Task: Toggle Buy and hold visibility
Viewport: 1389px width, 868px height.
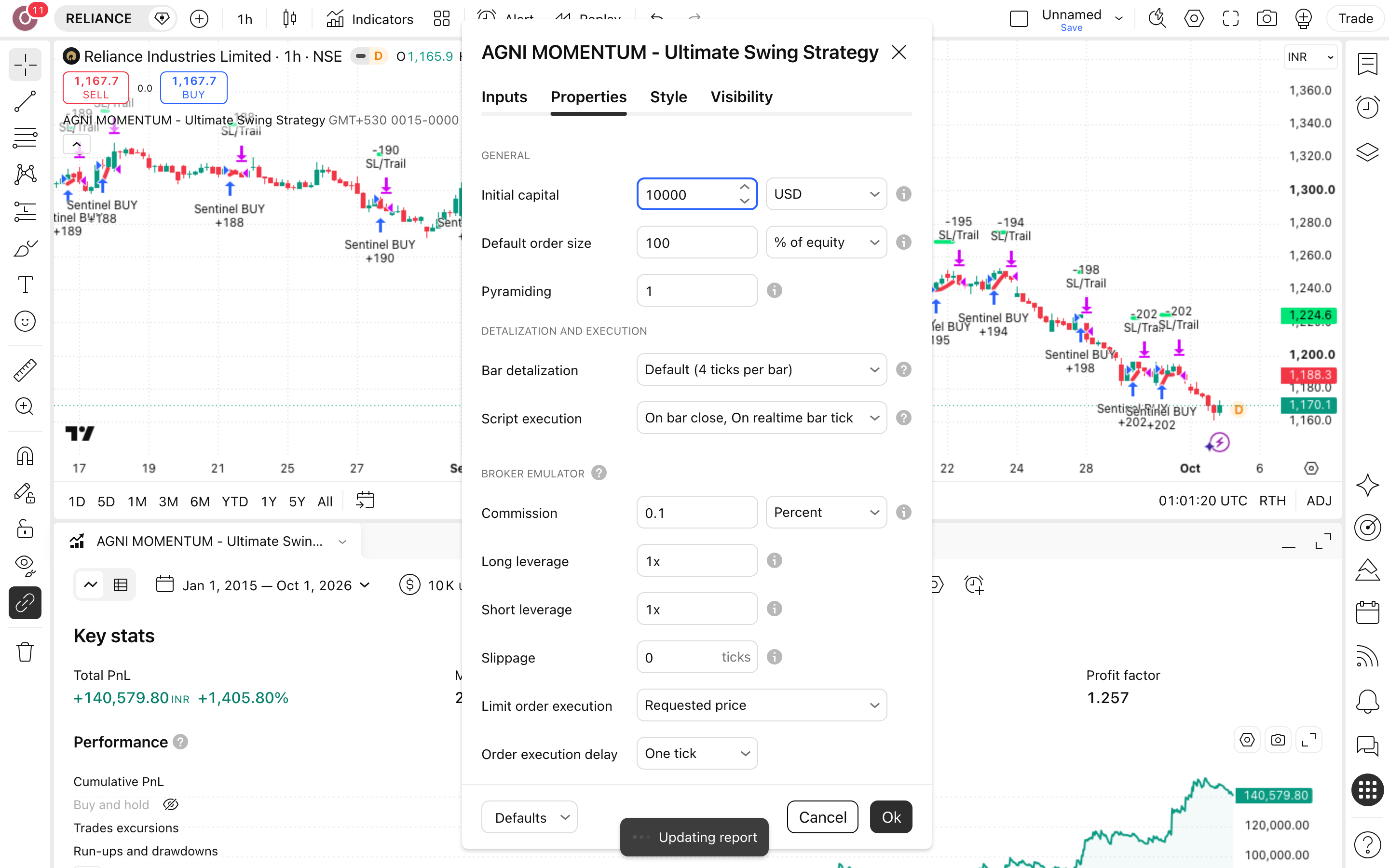Action: (170, 805)
